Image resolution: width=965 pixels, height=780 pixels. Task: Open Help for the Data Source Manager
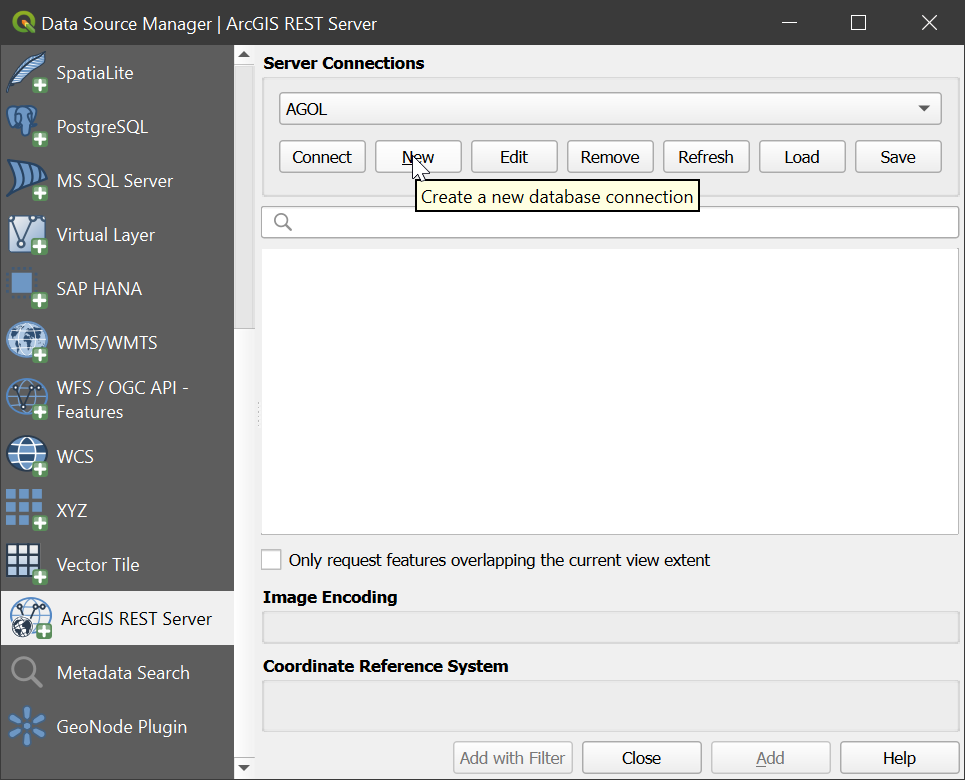click(x=899, y=758)
